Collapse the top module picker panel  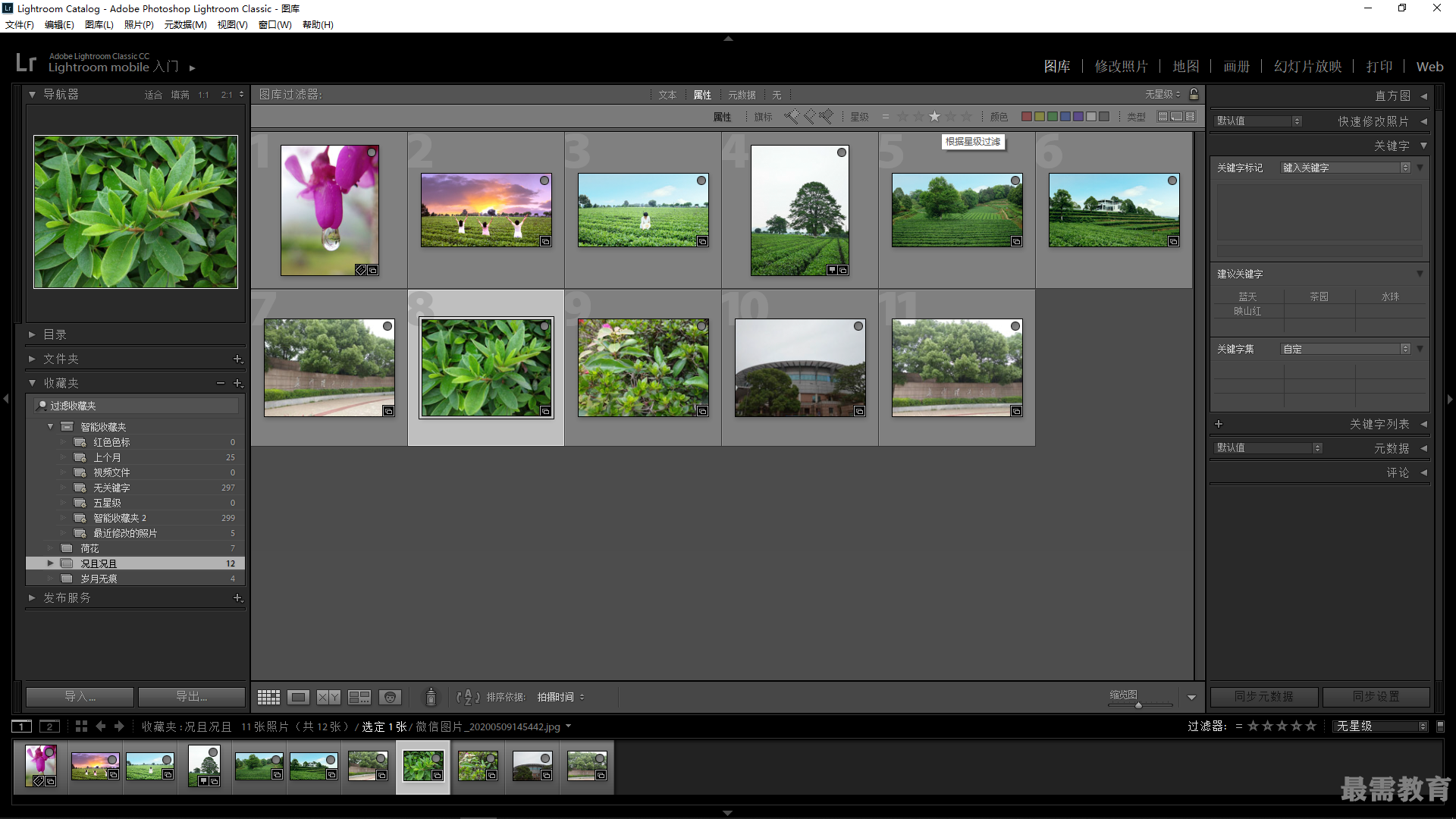(x=728, y=38)
